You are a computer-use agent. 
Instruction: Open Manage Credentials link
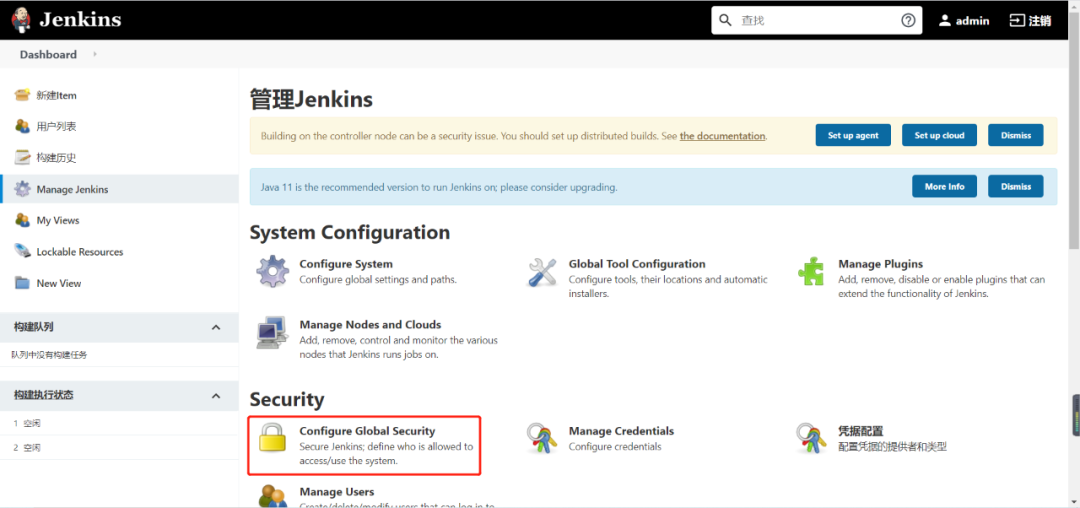pyautogui.click(x=621, y=431)
